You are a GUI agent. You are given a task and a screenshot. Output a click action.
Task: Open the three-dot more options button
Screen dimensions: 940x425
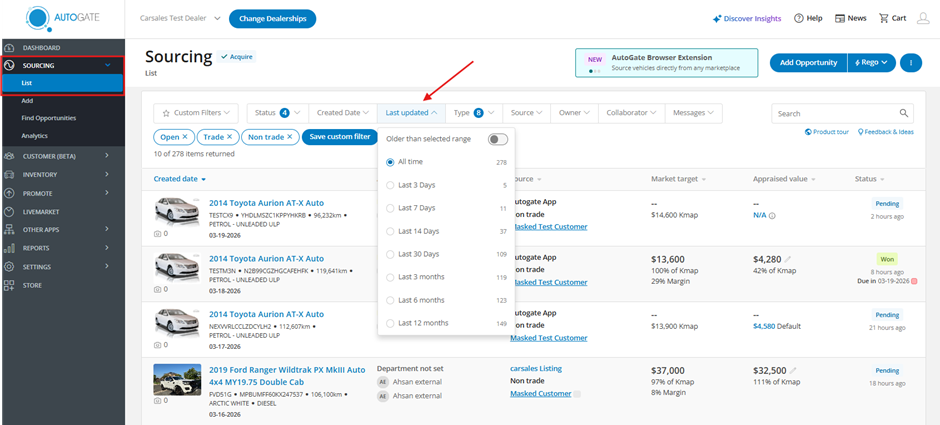pyautogui.click(x=910, y=62)
